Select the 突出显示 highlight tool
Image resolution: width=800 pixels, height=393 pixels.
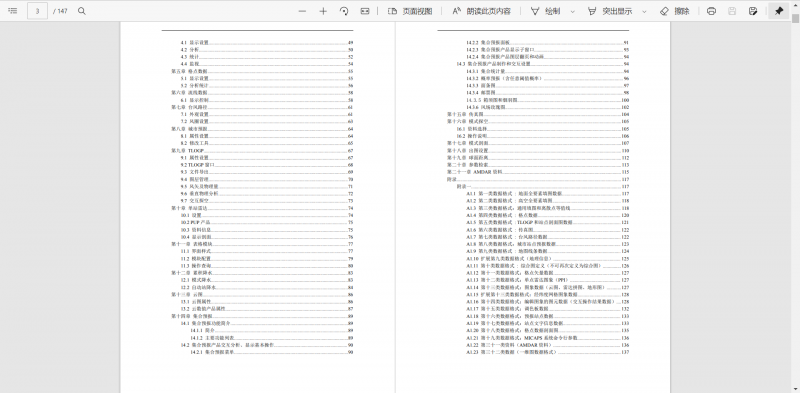tap(610, 11)
